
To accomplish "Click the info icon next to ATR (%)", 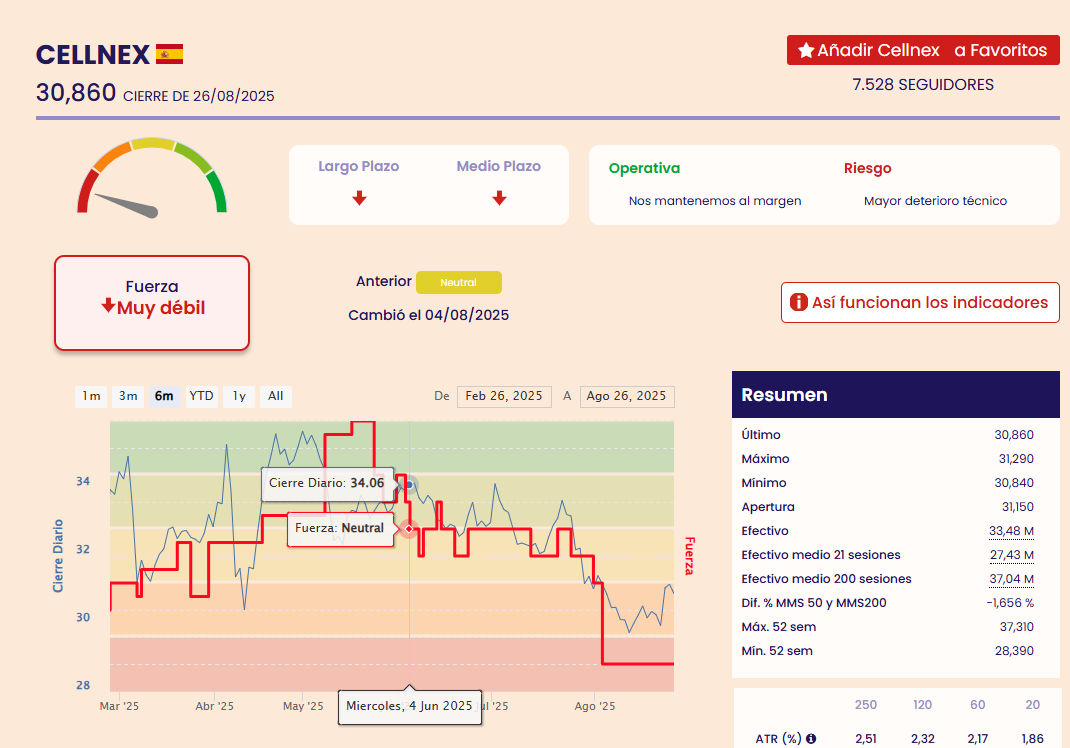I will [x=811, y=738].
